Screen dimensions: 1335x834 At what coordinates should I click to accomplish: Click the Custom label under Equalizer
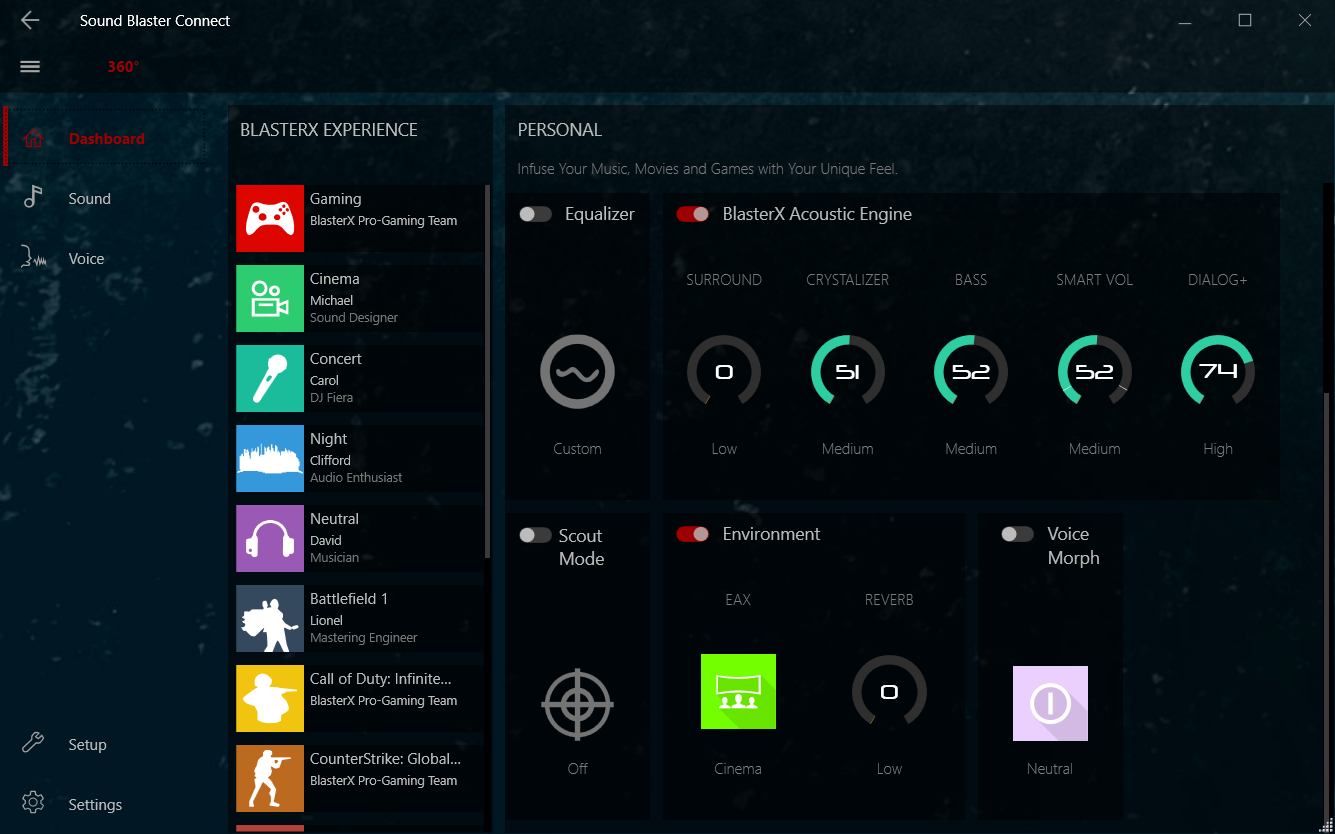(x=577, y=449)
